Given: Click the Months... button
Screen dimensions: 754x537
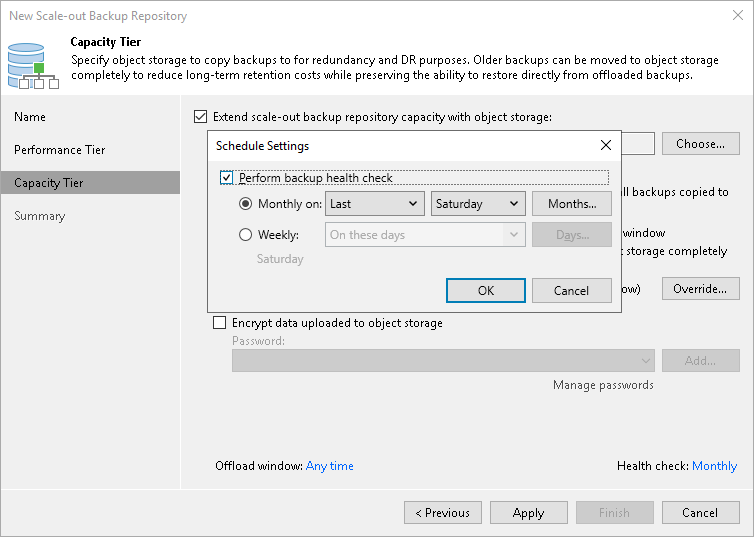Looking at the screenshot, I should [x=572, y=204].
